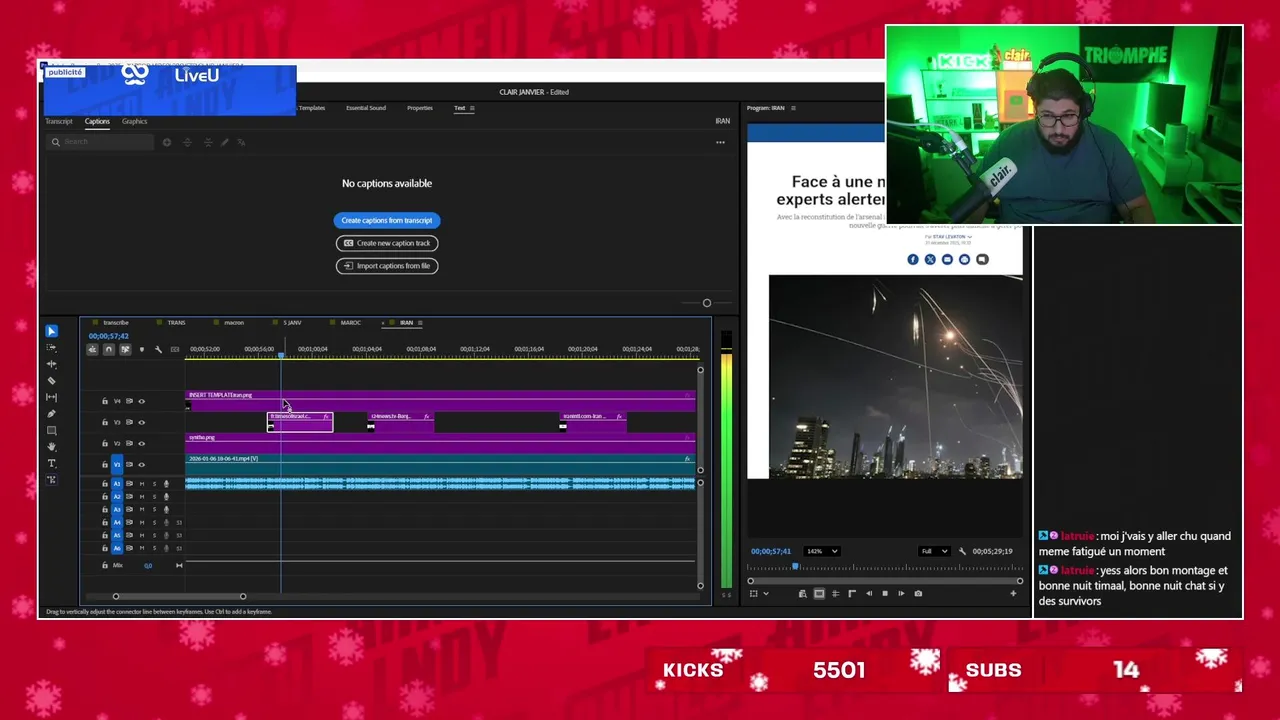This screenshot has height=720, width=1280.
Task: Click timeline horizontal zoom scroll bar
Action: [179, 596]
